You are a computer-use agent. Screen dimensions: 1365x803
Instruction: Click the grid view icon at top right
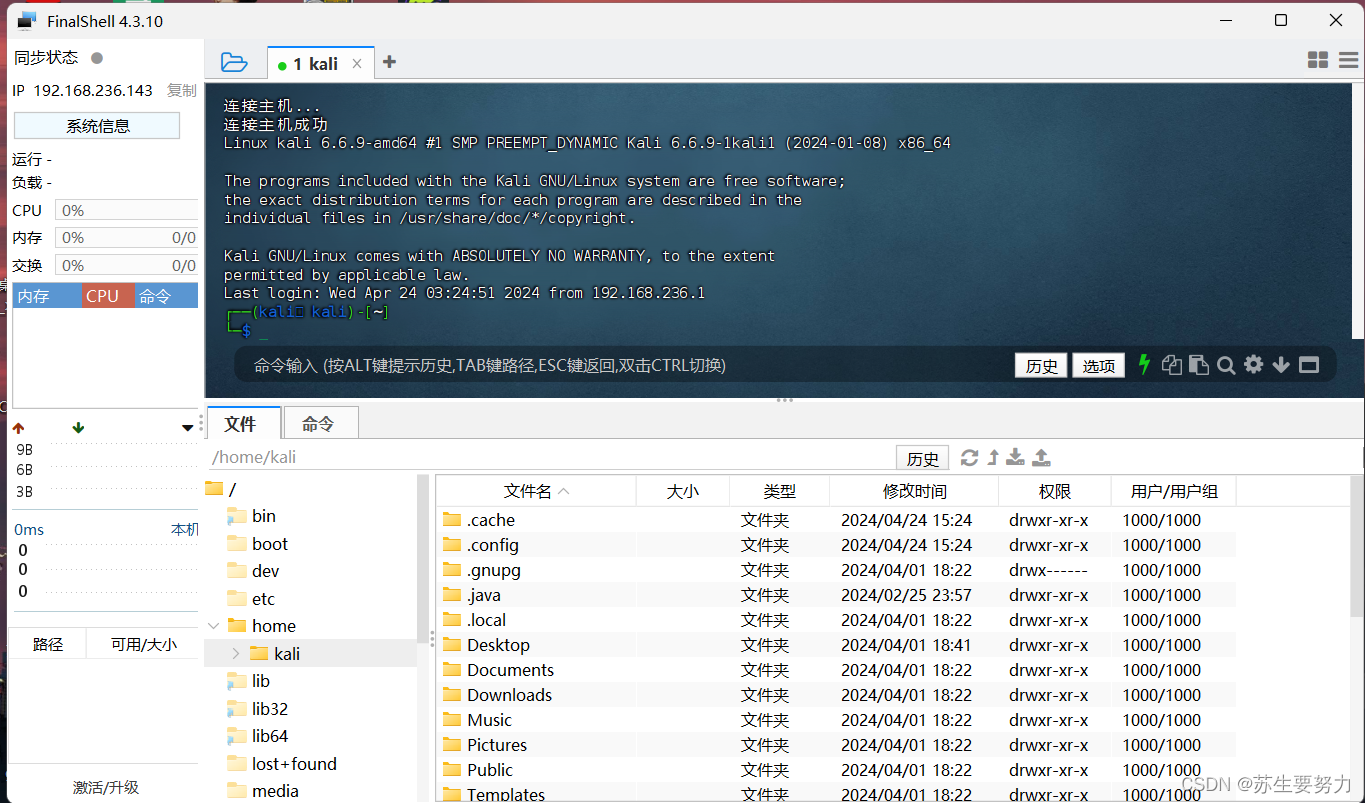coord(1318,60)
